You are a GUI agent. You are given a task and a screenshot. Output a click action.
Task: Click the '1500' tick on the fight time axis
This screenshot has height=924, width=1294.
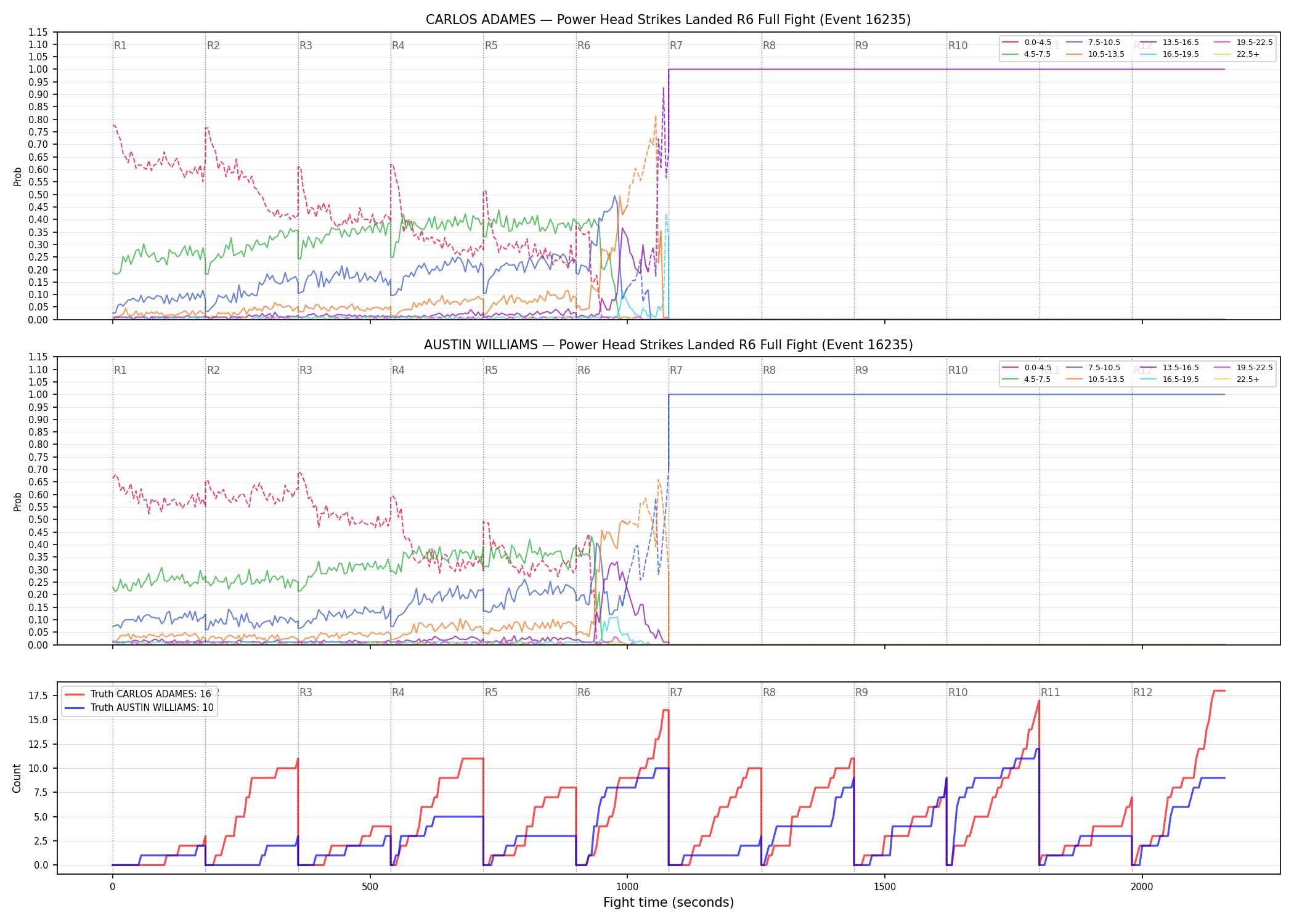[x=885, y=887]
